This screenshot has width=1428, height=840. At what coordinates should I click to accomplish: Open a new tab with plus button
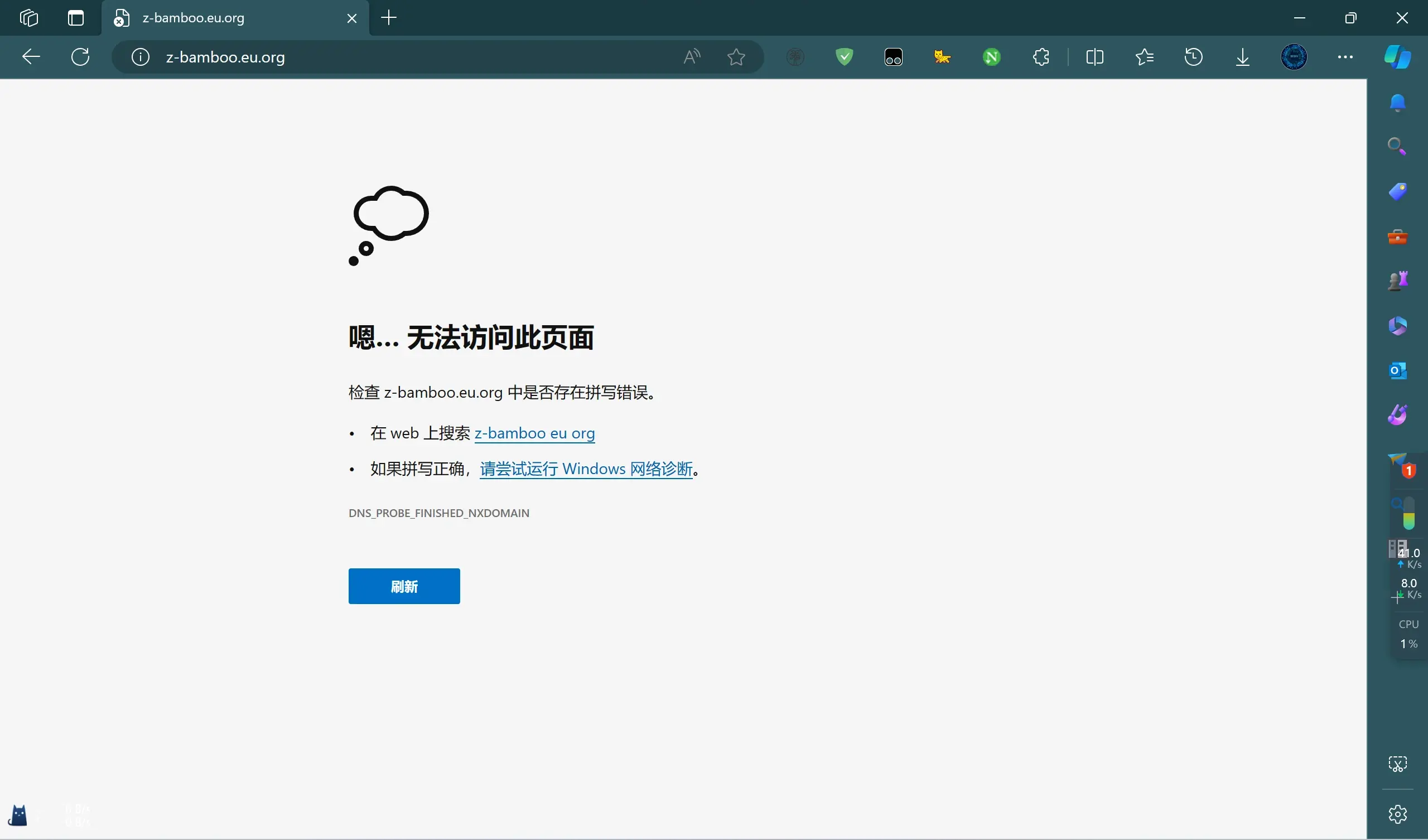click(389, 18)
